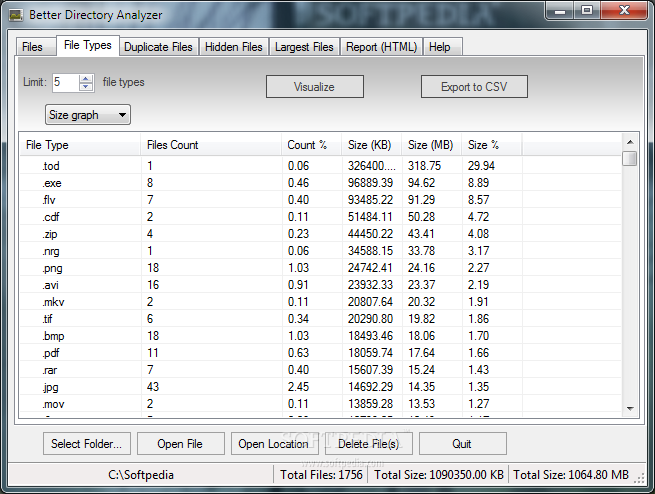Minimize the Better Directory Analyzer window
Viewport: 655px width, 494px height.
560,10
